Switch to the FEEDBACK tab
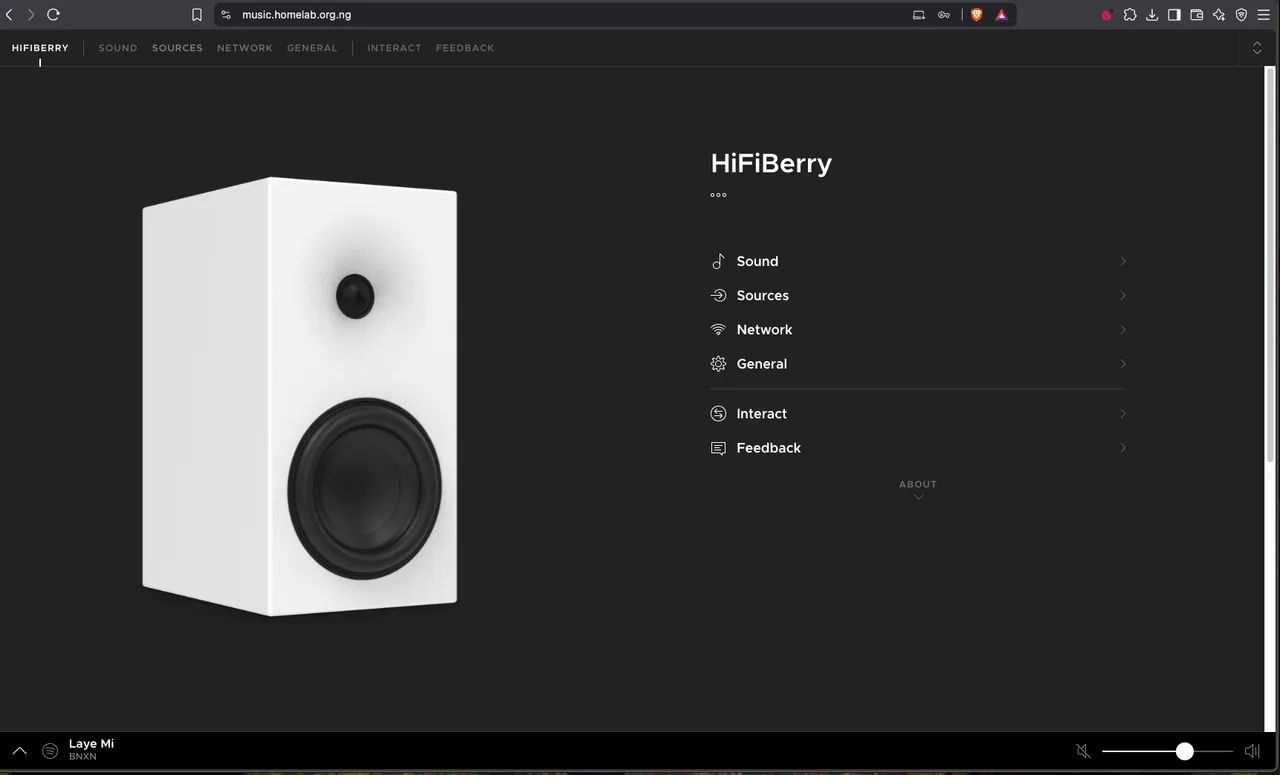 pos(465,48)
